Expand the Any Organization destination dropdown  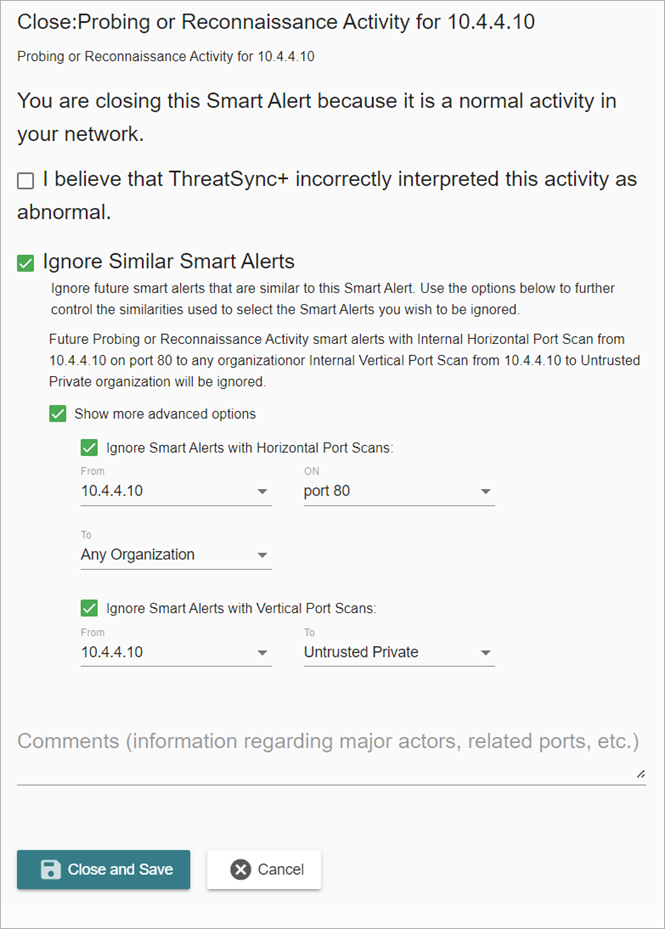click(175, 556)
